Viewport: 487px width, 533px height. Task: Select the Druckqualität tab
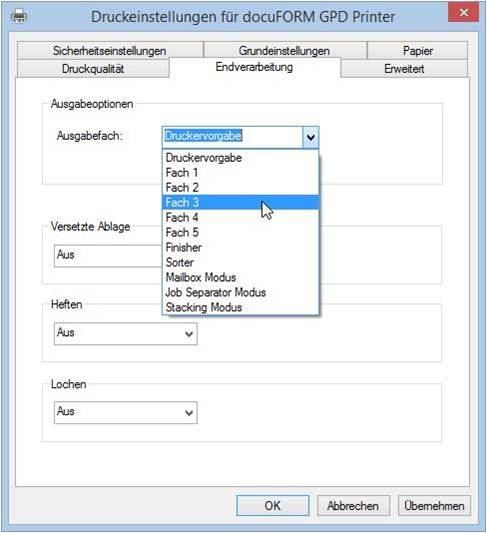click(x=93, y=69)
